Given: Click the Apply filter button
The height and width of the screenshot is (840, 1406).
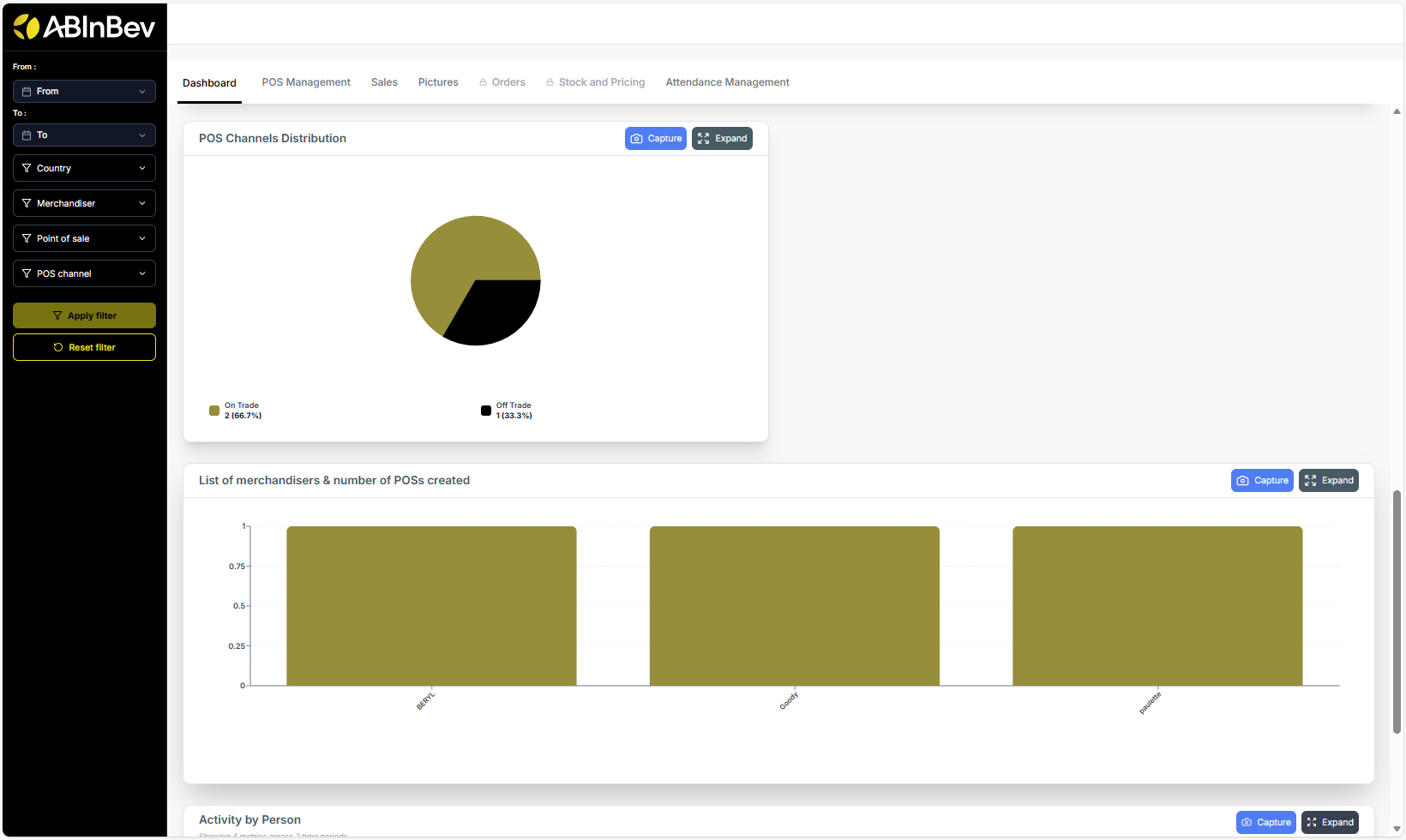Looking at the screenshot, I should (x=84, y=315).
